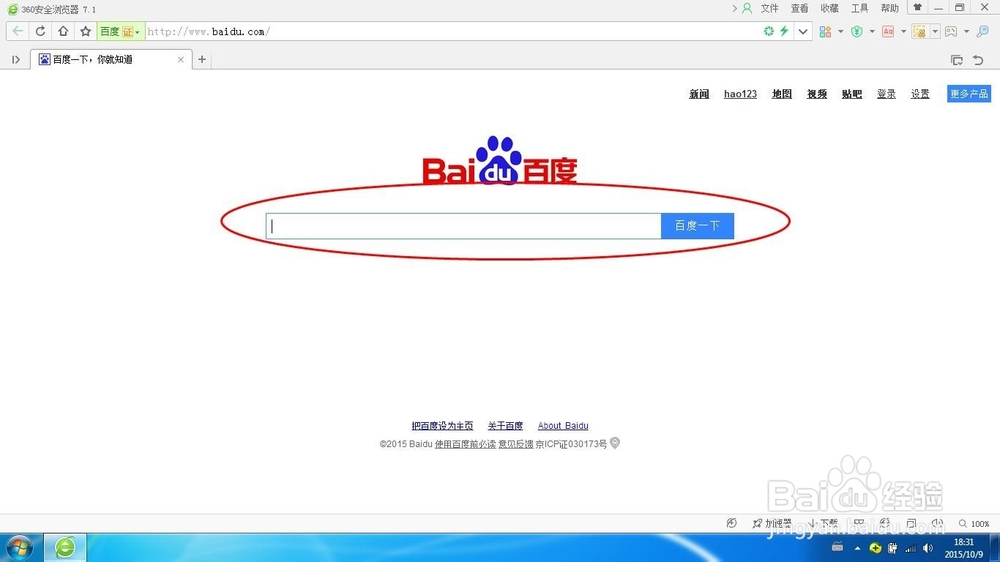
Task: Open the taskbar clock showing 18:31
Action: tap(964, 548)
